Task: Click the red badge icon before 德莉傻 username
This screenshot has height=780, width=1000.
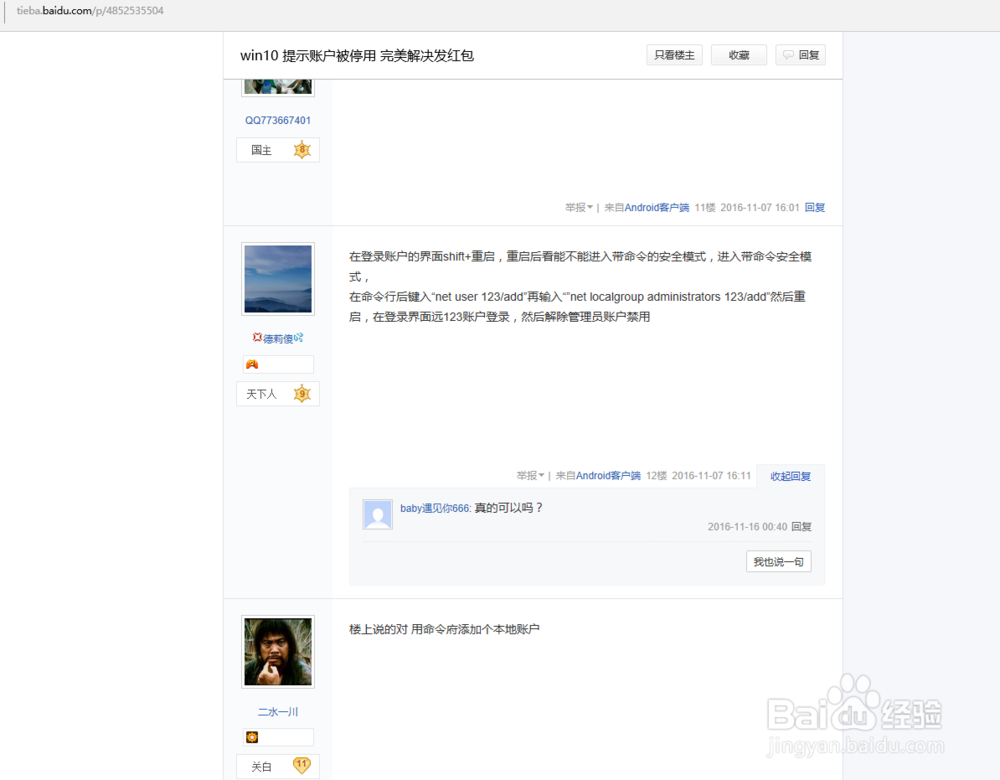Action: (x=258, y=338)
